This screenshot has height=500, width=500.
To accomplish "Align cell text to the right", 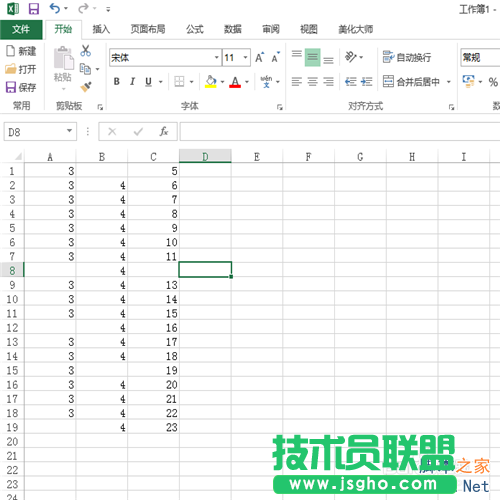I will tap(328, 81).
